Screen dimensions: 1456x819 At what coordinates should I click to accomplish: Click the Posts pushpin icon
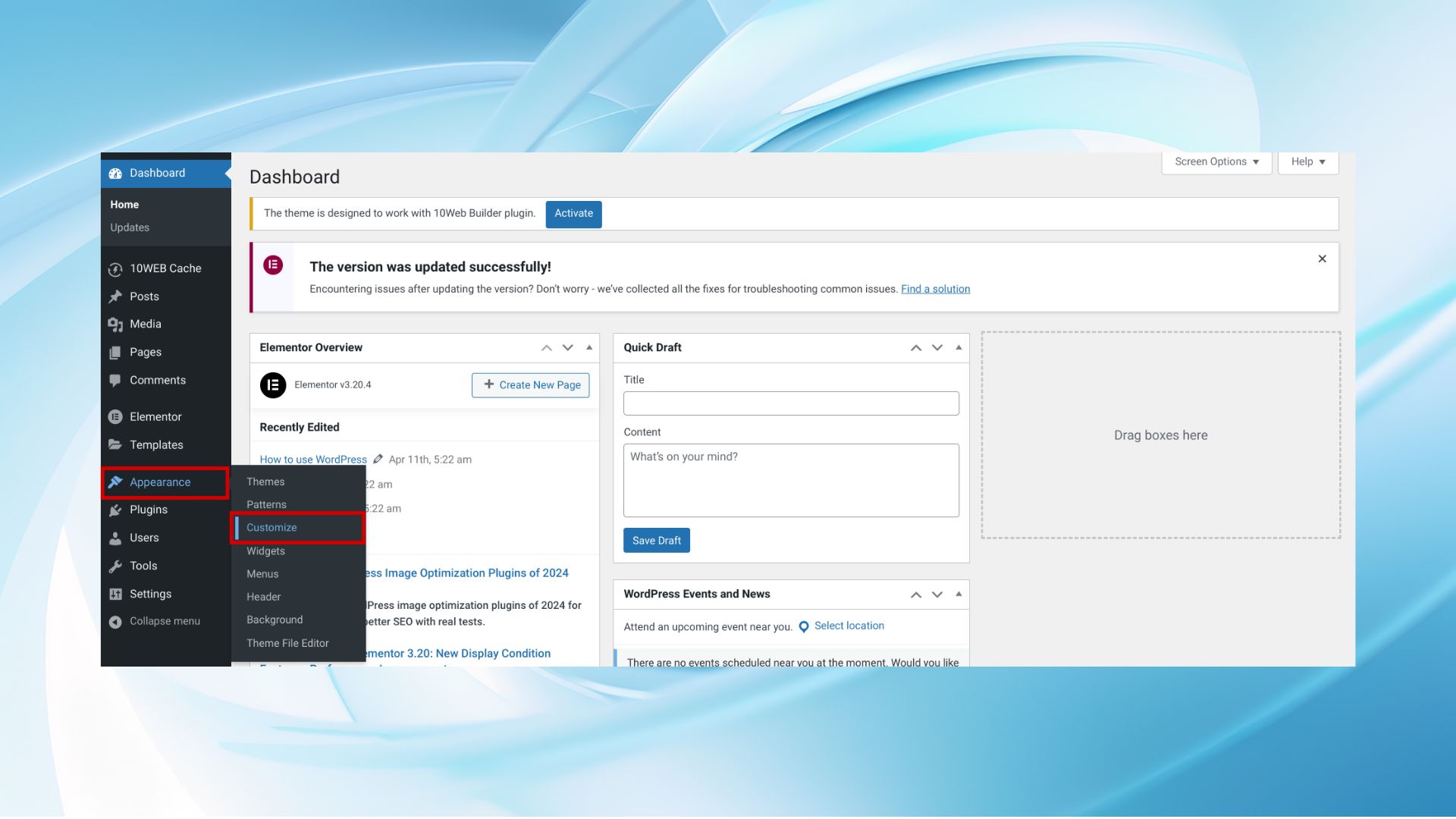(115, 297)
